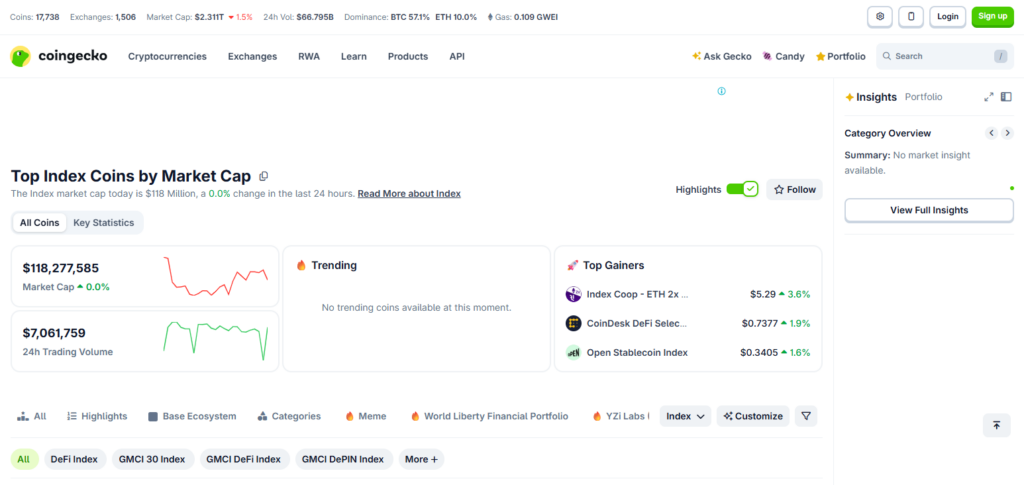
Task: Open Open Stablecoin Index gainer link
Action: click(637, 352)
